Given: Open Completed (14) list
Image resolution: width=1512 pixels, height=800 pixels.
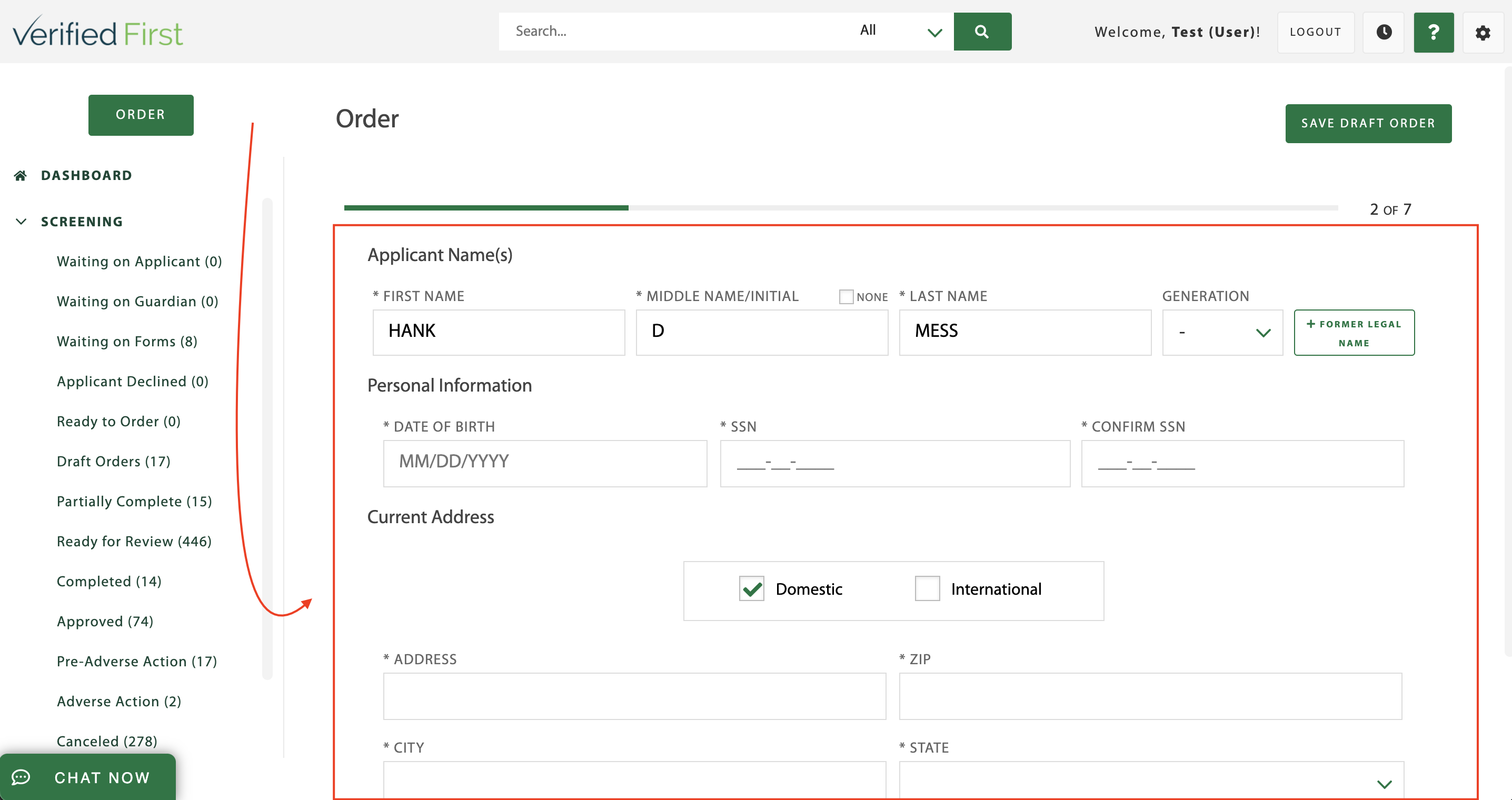Looking at the screenshot, I should pos(108,581).
